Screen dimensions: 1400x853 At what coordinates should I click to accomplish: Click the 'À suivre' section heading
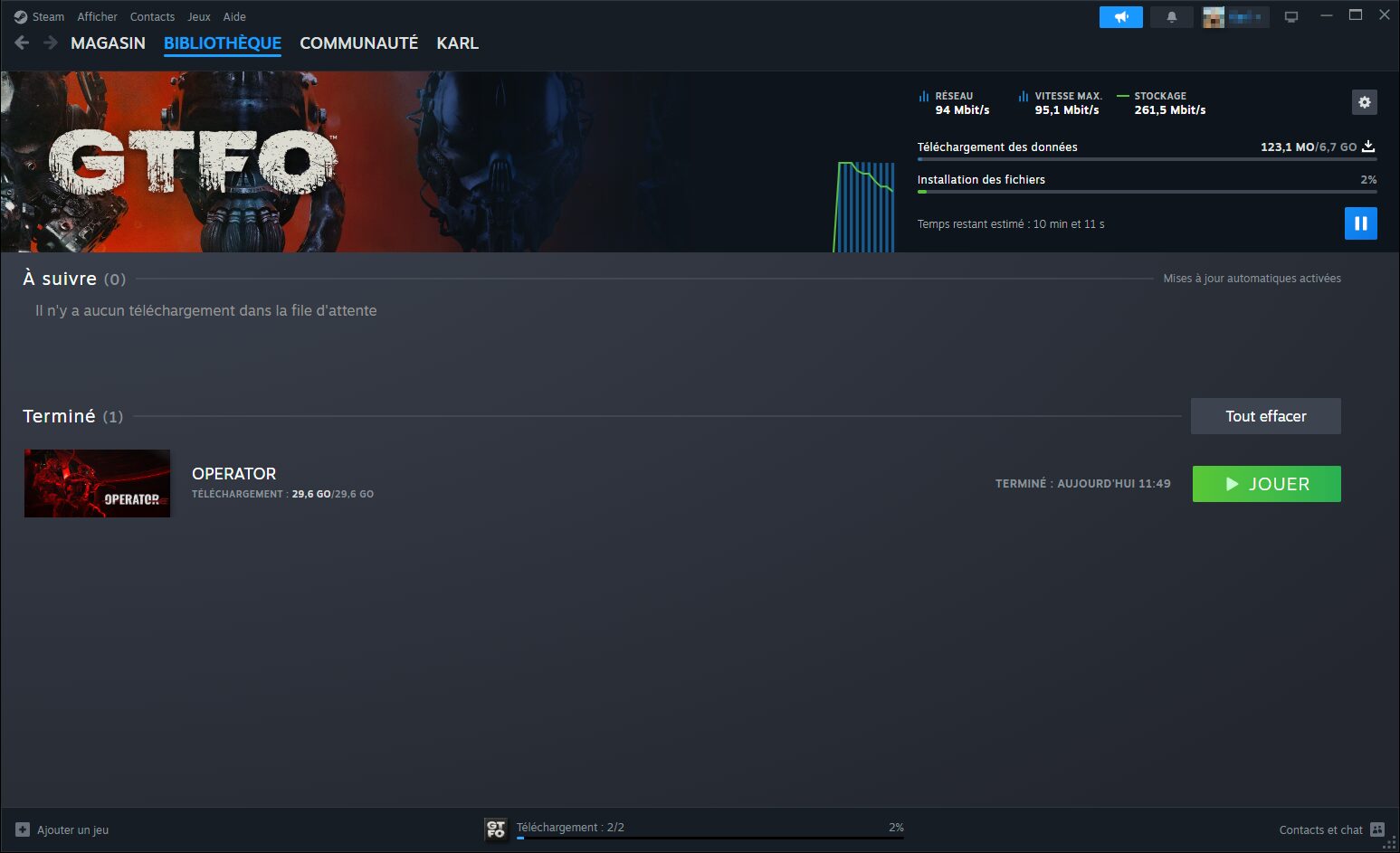coord(74,279)
